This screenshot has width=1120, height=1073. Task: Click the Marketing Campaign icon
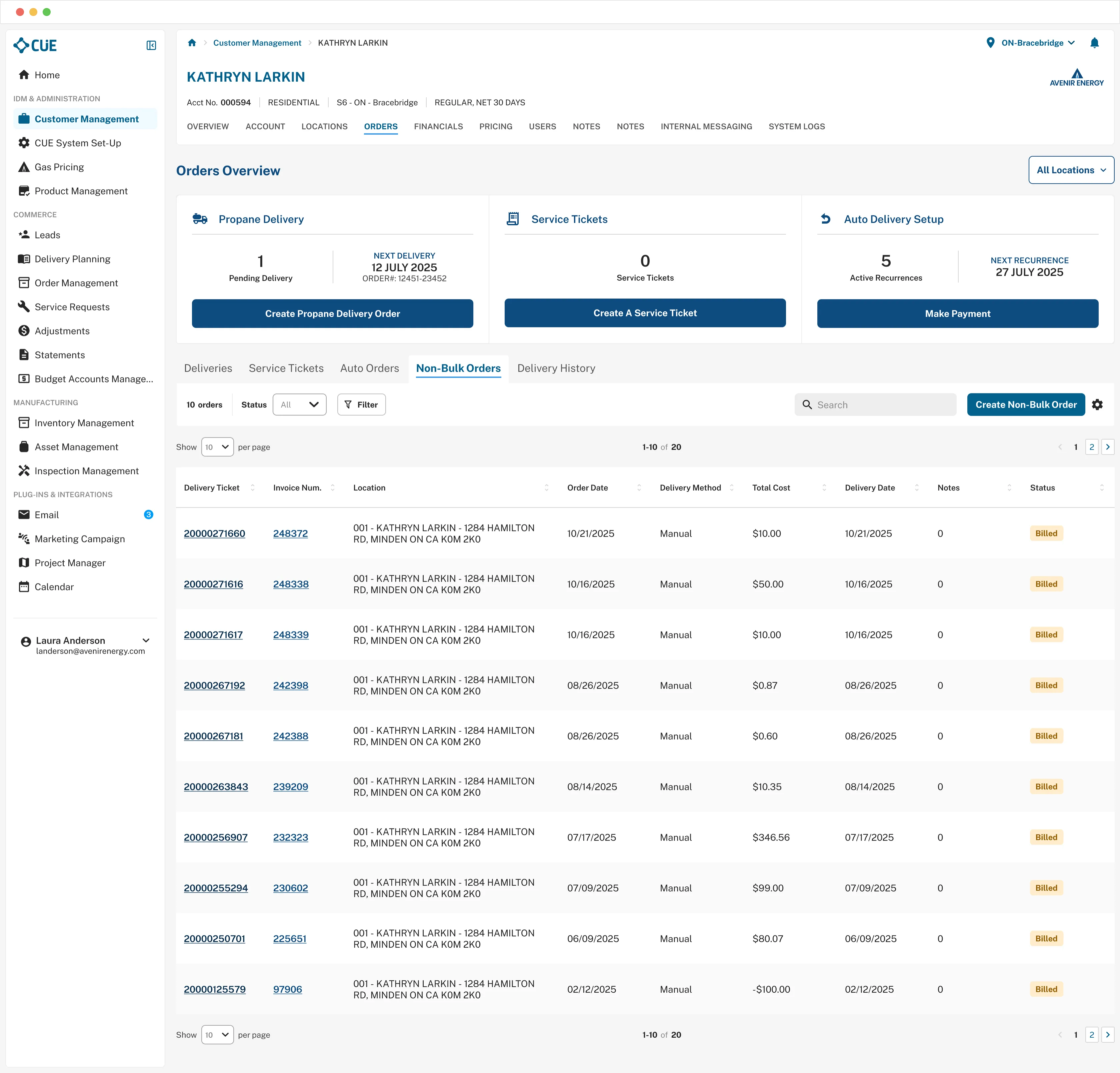(24, 539)
